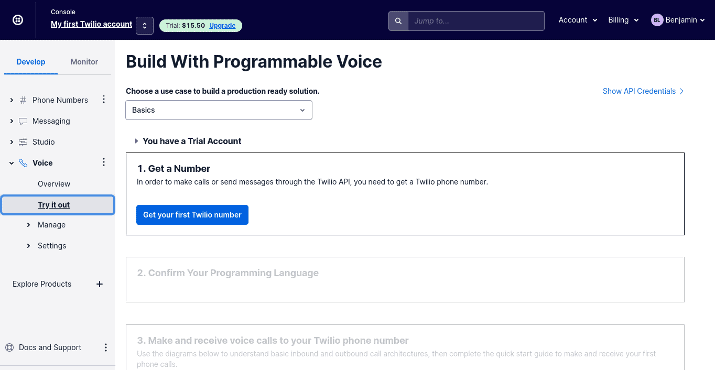Click Get your first Twilio number button
The width and height of the screenshot is (715, 370).
tap(192, 215)
